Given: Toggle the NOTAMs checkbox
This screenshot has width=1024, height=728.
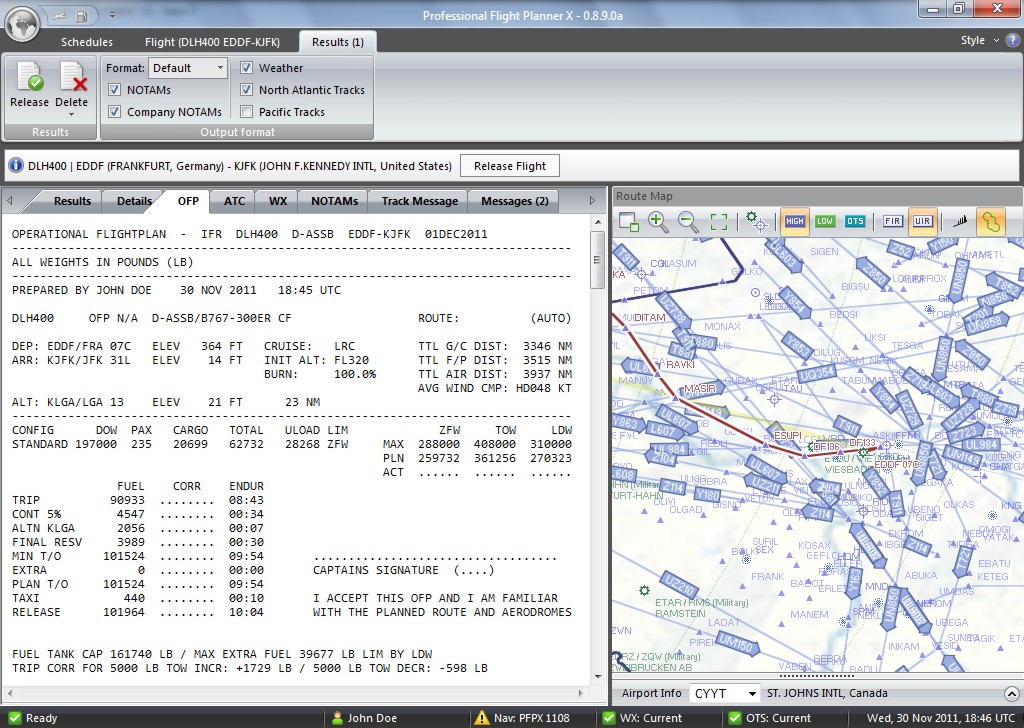Looking at the screenshot, I should click(114, 90).
